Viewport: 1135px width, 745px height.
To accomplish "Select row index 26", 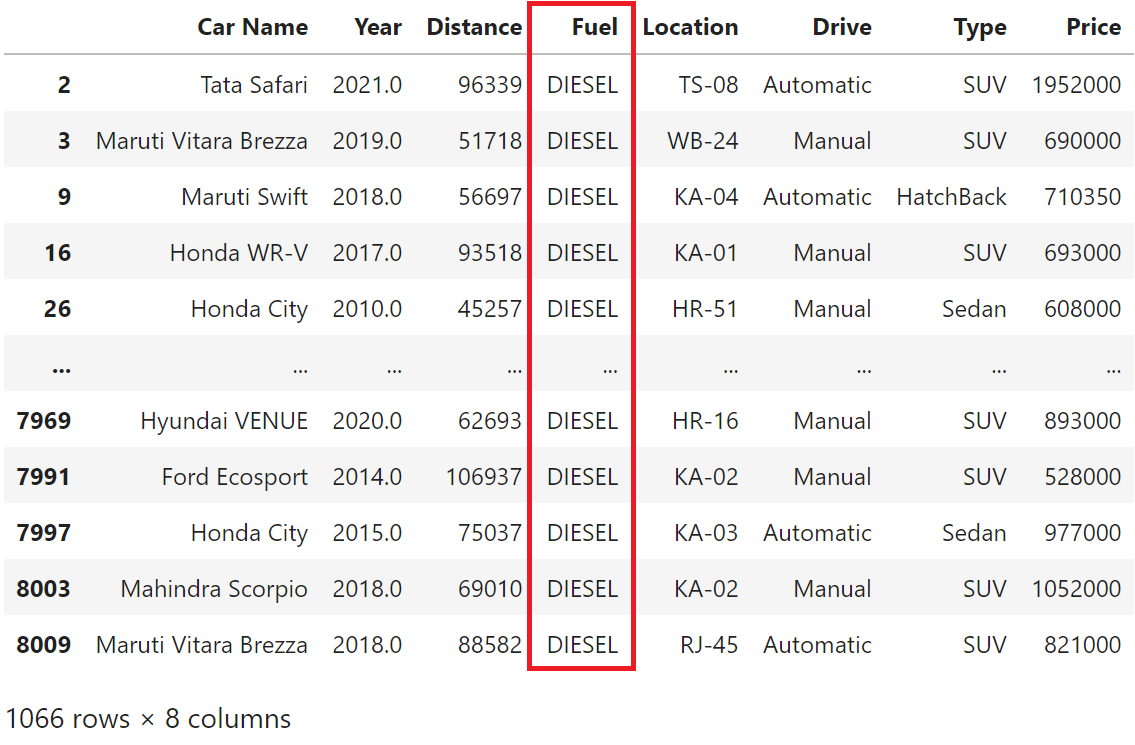I will tap(58, 309).
